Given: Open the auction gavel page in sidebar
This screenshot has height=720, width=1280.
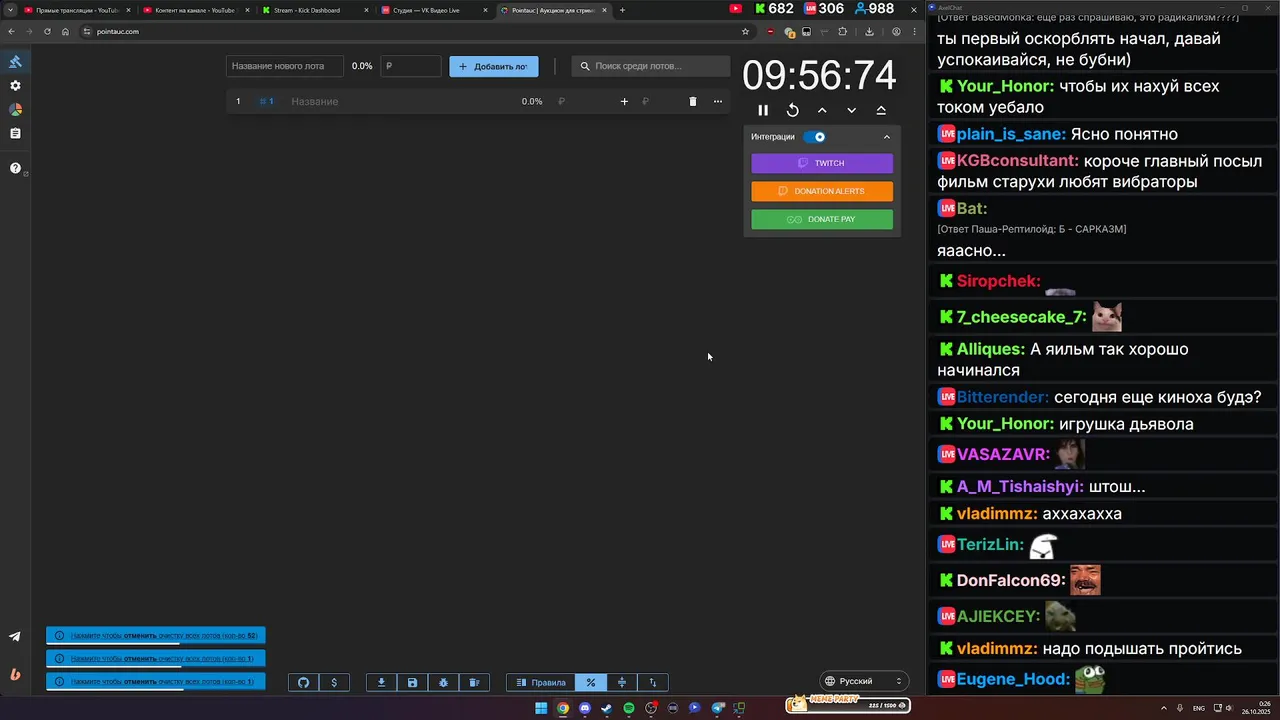Looking at the screenshot, I should pyautogui.click(x=15, y=62).
